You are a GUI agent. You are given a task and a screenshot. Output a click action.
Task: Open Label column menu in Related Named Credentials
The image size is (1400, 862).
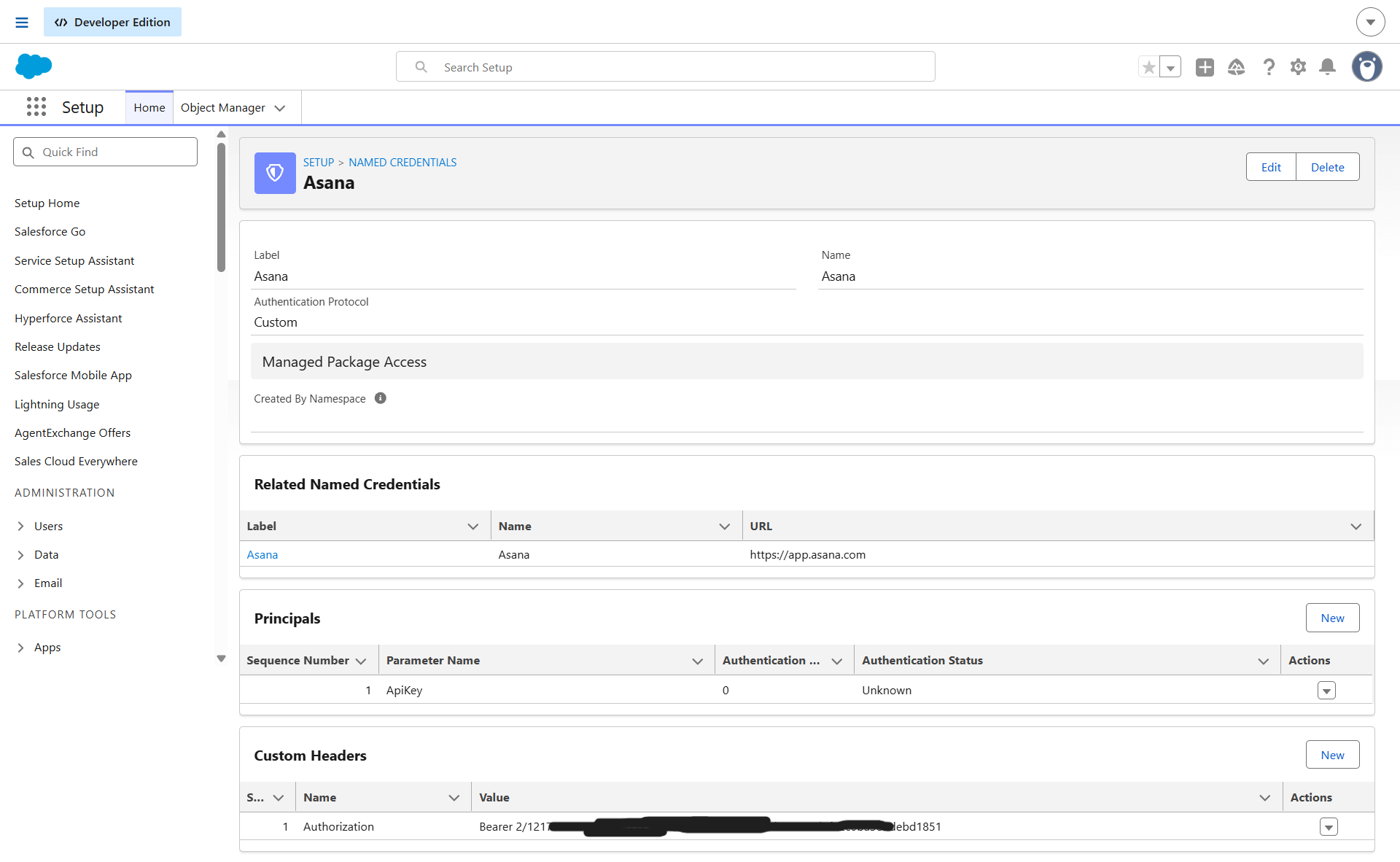(x=472, y=526)
